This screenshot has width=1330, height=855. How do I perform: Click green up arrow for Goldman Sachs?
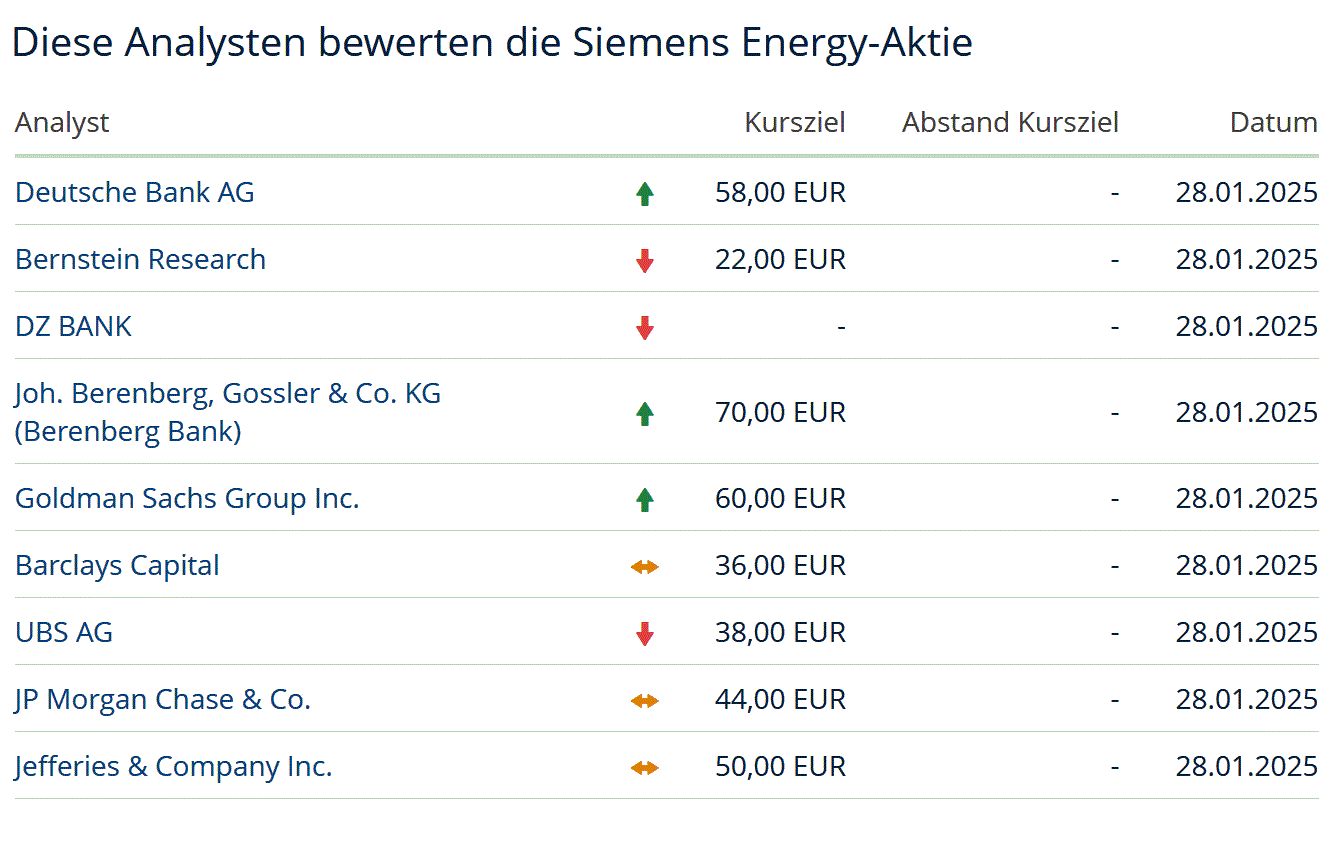tap(645, 499)
